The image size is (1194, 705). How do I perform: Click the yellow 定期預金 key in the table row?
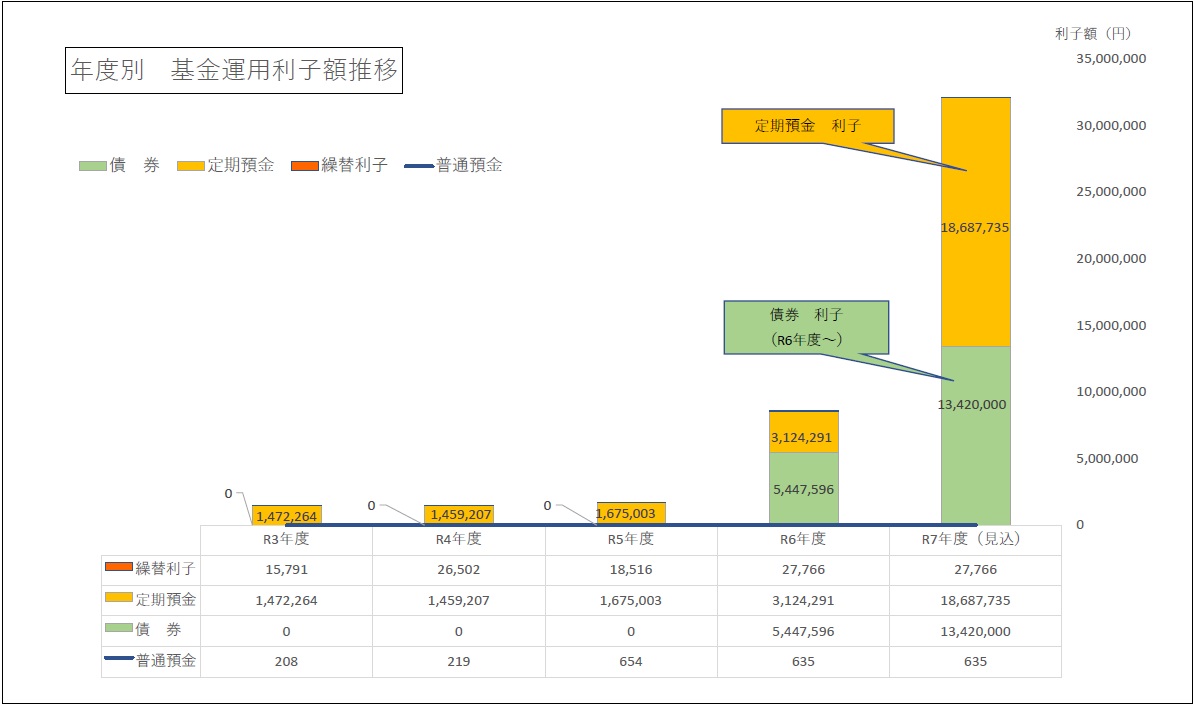[x=119, y=597]
